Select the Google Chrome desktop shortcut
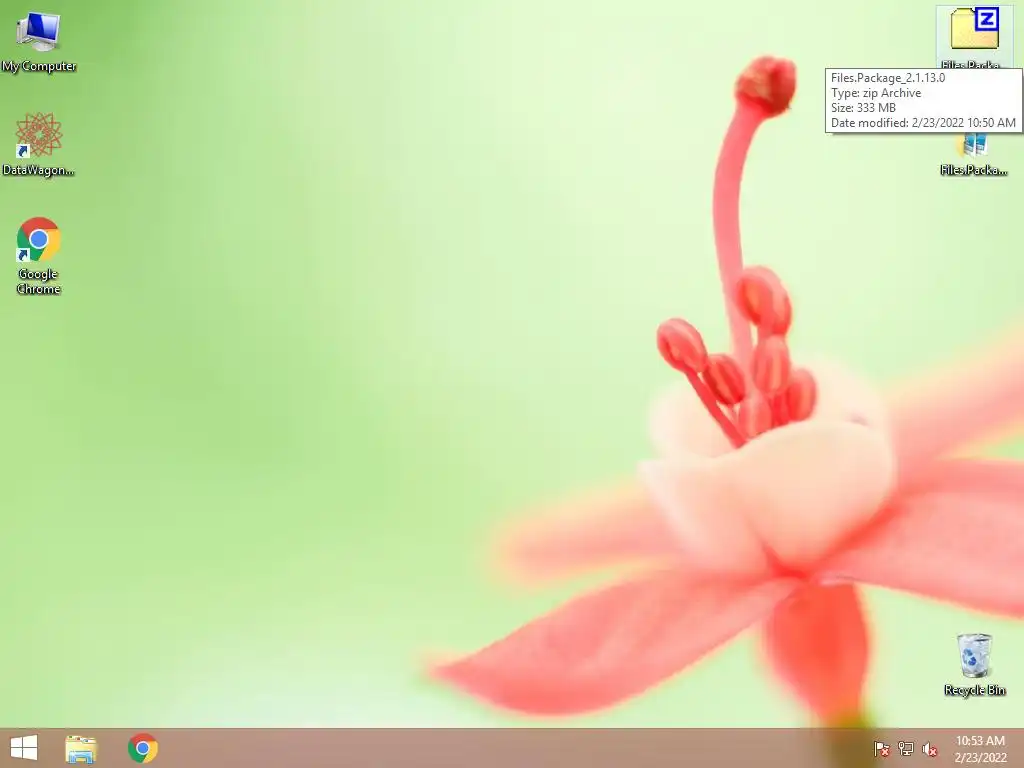Viewport: 1024px width, 768px height. pos(39,255)
